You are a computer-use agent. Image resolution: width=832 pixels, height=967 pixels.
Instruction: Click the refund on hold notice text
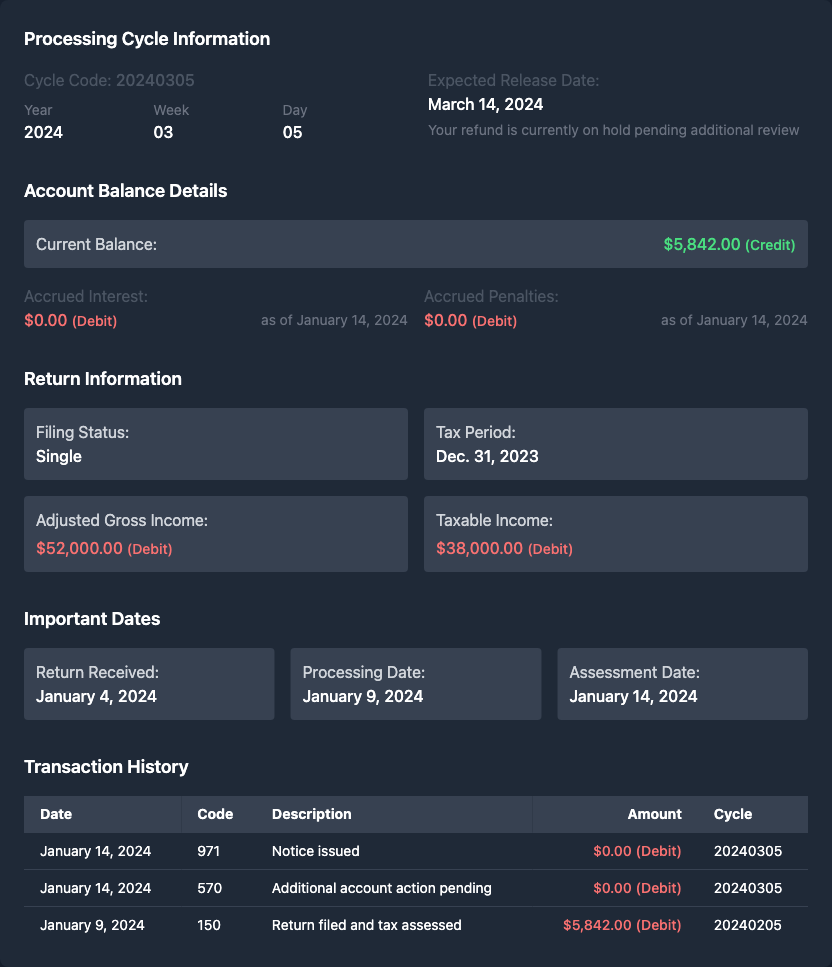coord(613,130)
